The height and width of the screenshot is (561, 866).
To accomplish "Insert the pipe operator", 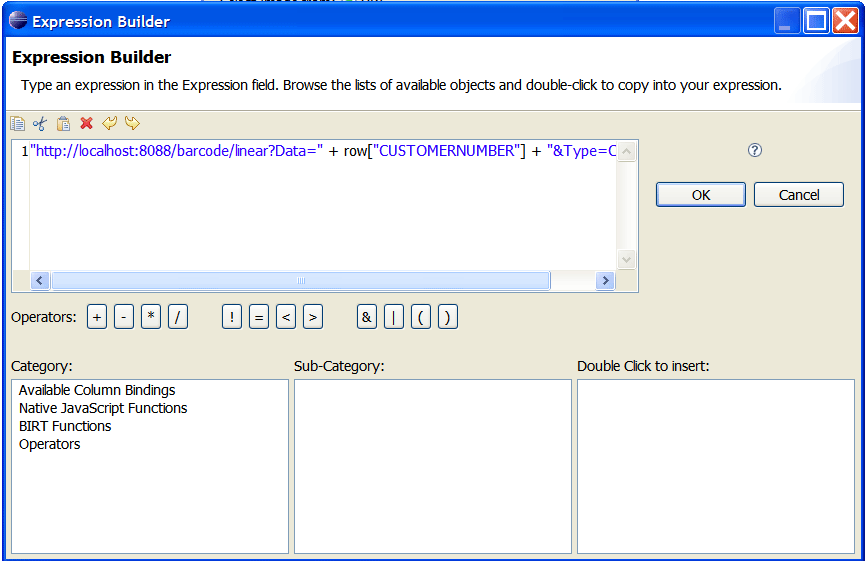I will point(394,317).
